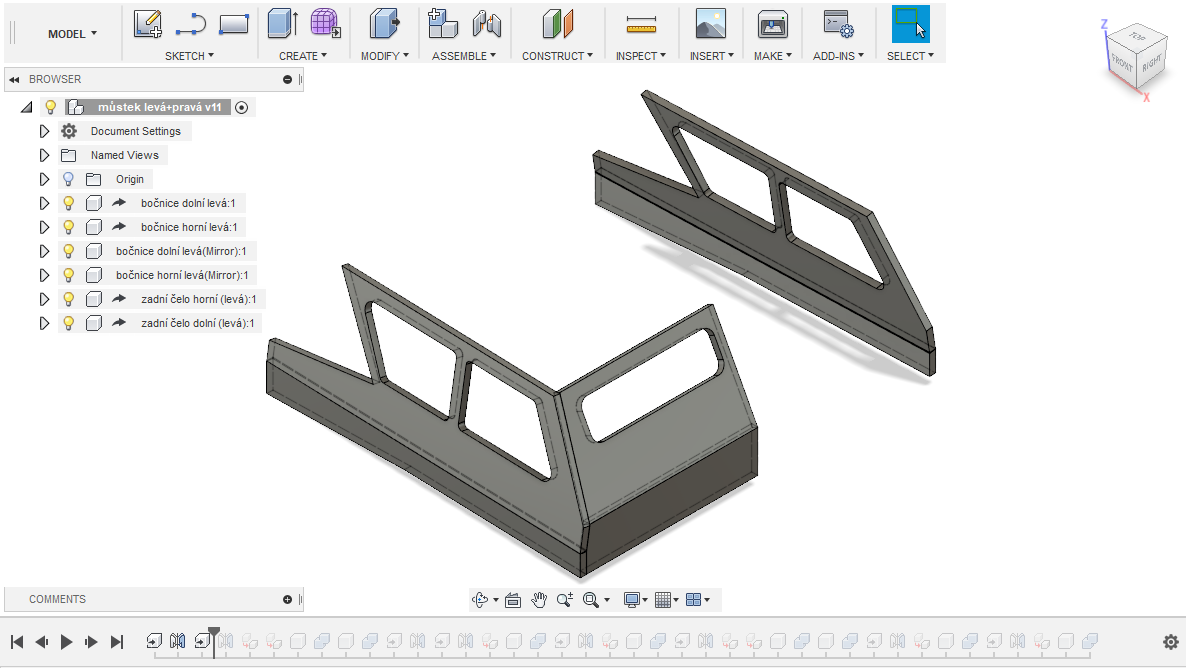Click the 3D Print icon in Make
1186x668 pixels.
[773, 24]
